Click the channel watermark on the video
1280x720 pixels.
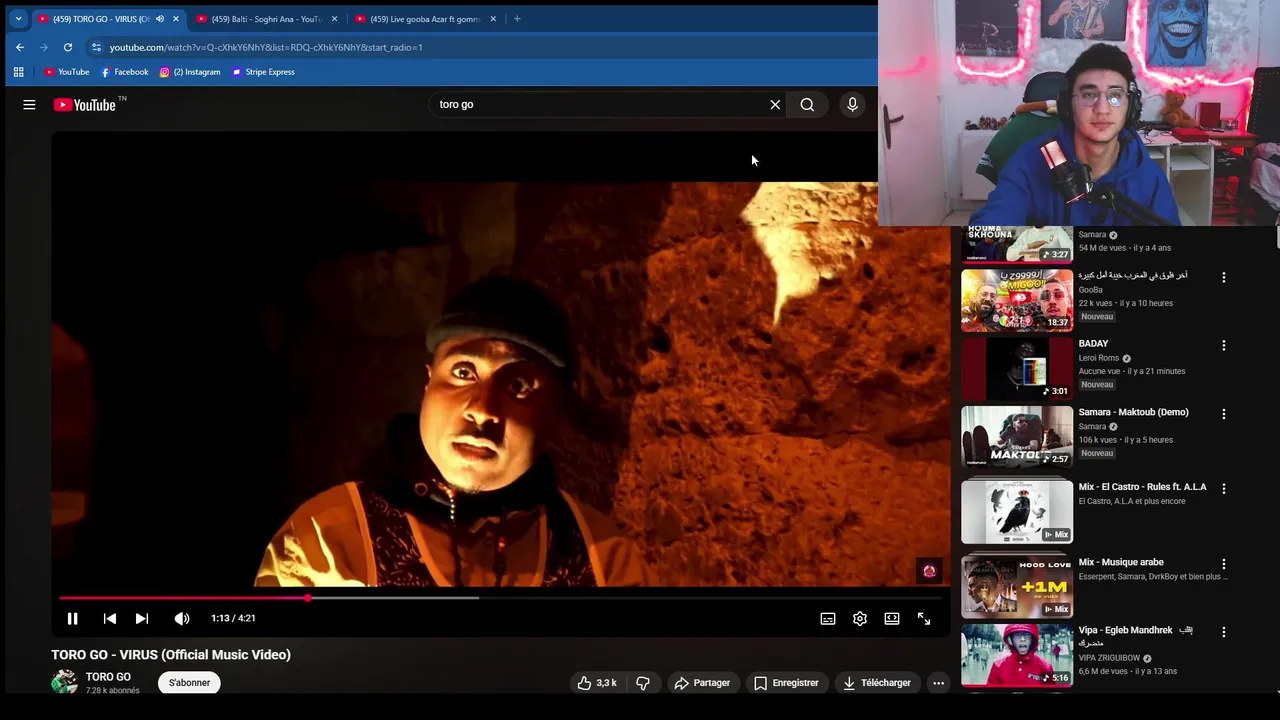tap(929, 570)
